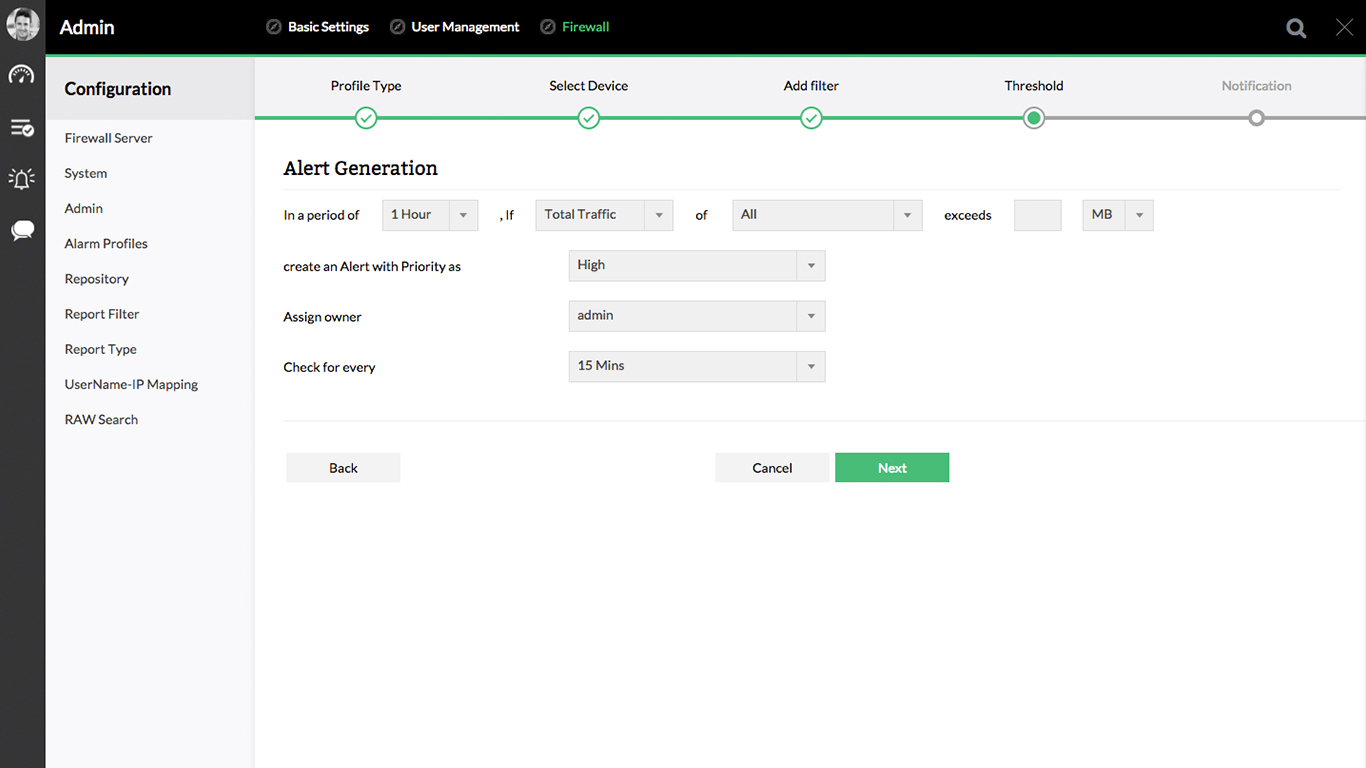
Task: Open the 1 Hour period dropdown
Action: [430, 215]
